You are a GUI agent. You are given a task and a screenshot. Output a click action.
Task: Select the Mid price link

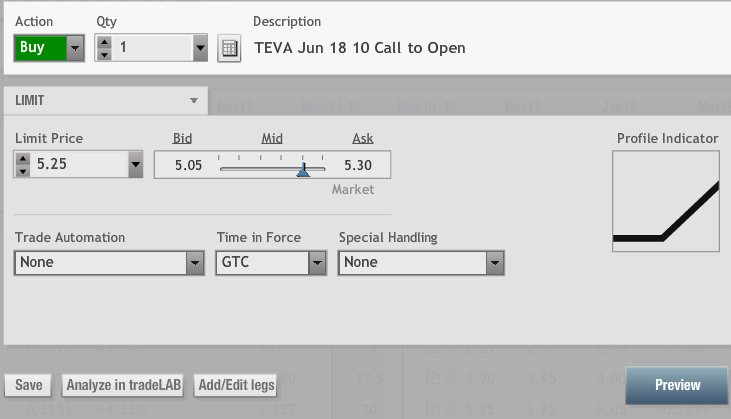(272, 138)
